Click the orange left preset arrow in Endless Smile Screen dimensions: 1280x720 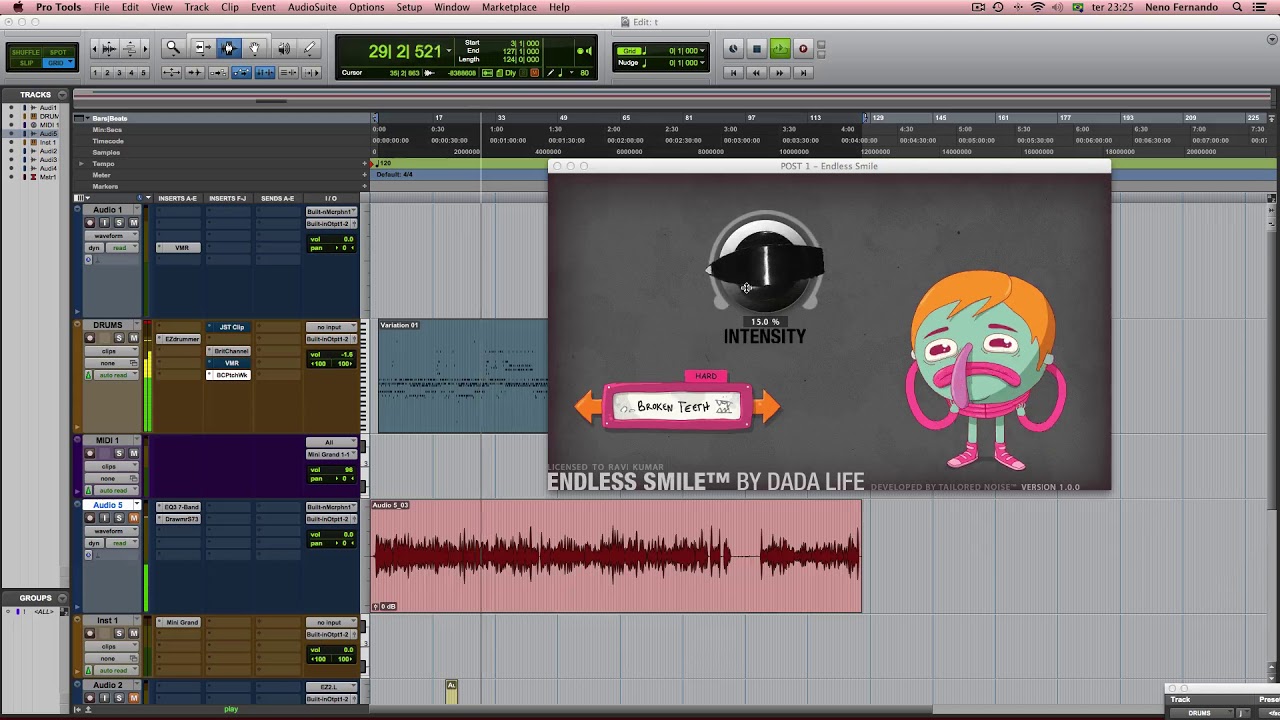[x=588, y=407]
